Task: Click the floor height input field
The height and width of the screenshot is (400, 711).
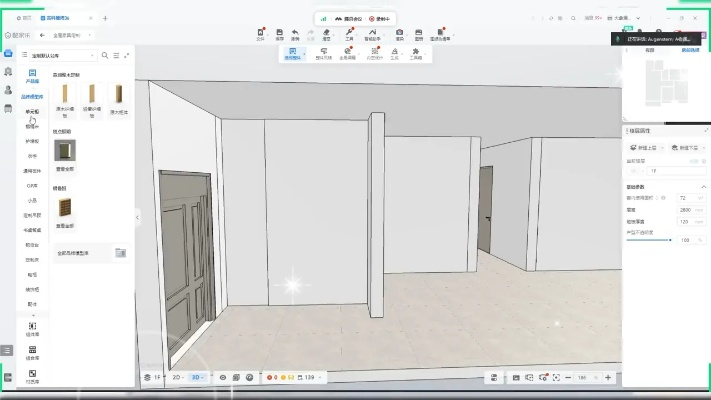Action: [x=686, y=210]
